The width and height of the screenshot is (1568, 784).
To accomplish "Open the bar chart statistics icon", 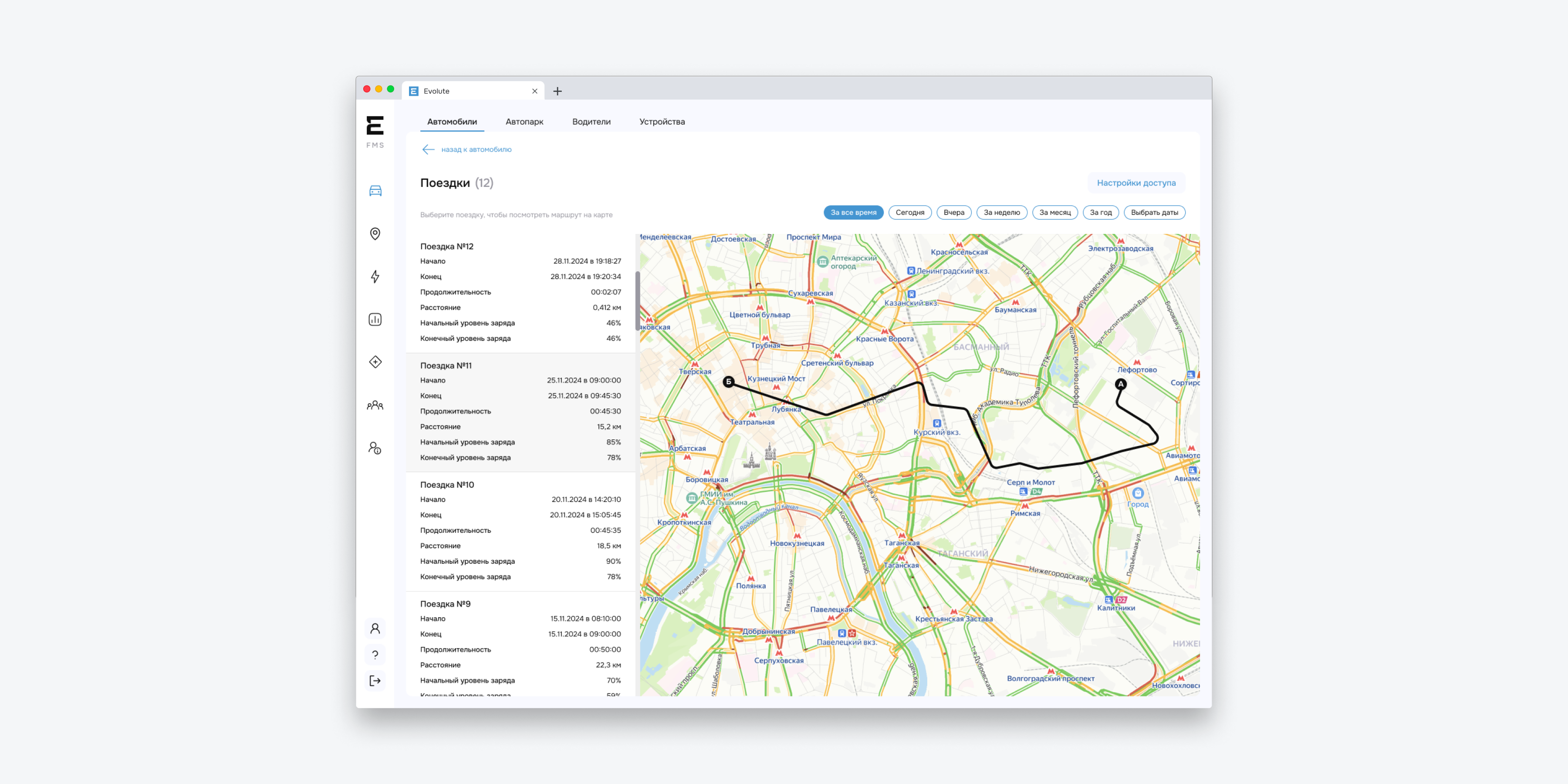I will (375, 320).
